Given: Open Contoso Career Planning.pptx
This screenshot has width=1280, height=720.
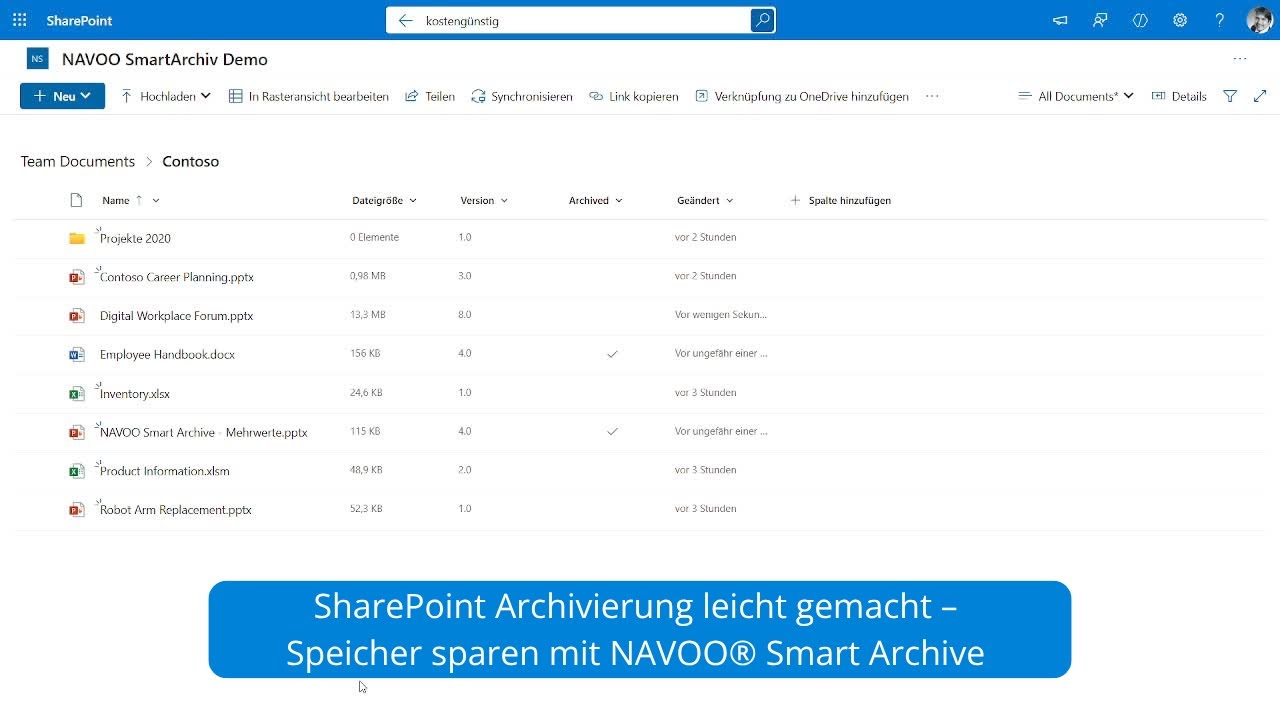Looking at the screenshot, I should click(177, 277).
